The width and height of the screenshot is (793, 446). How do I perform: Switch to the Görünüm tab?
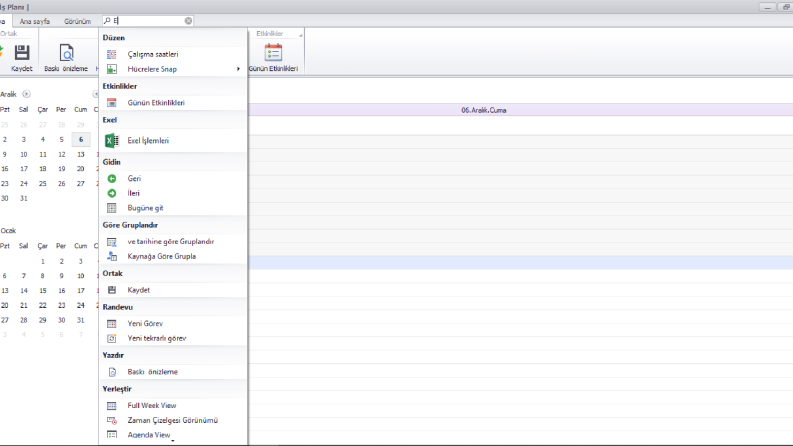tap(77, 21)
